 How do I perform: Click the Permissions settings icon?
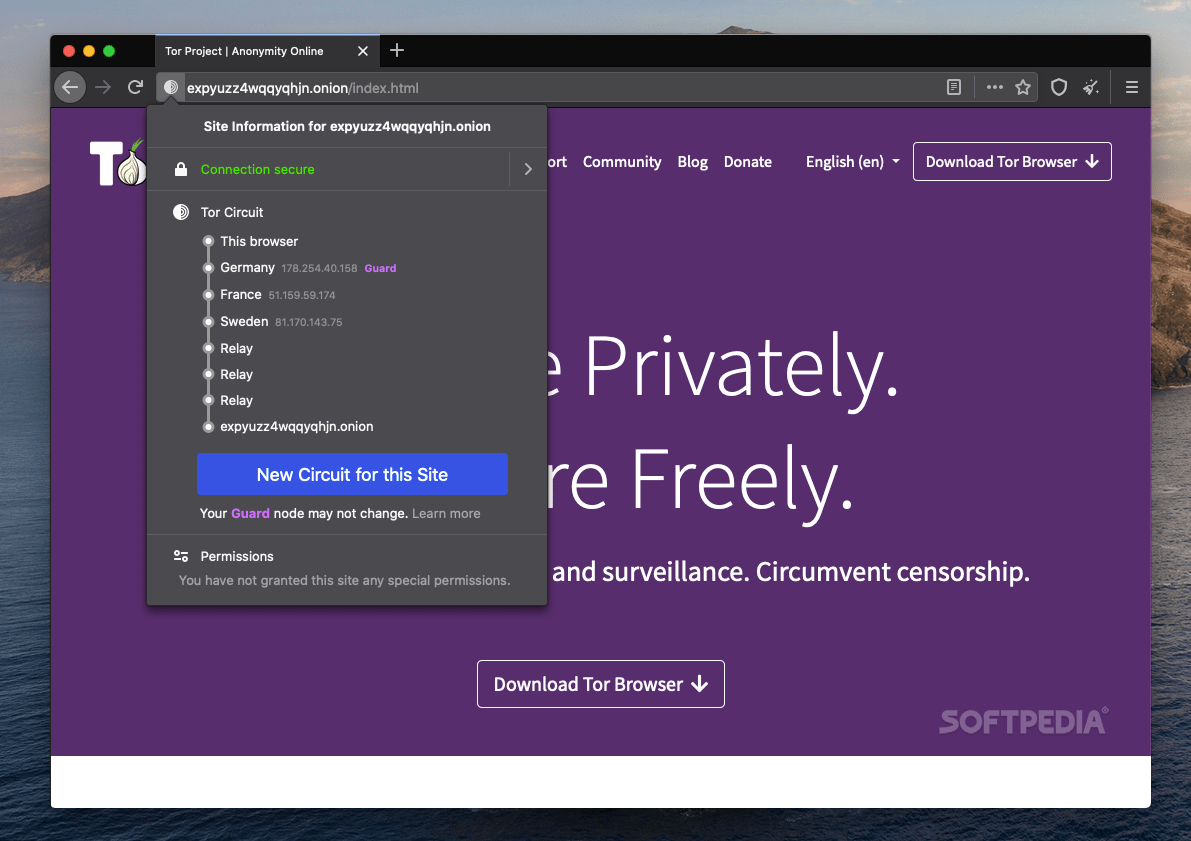click(x=181, y=556)
